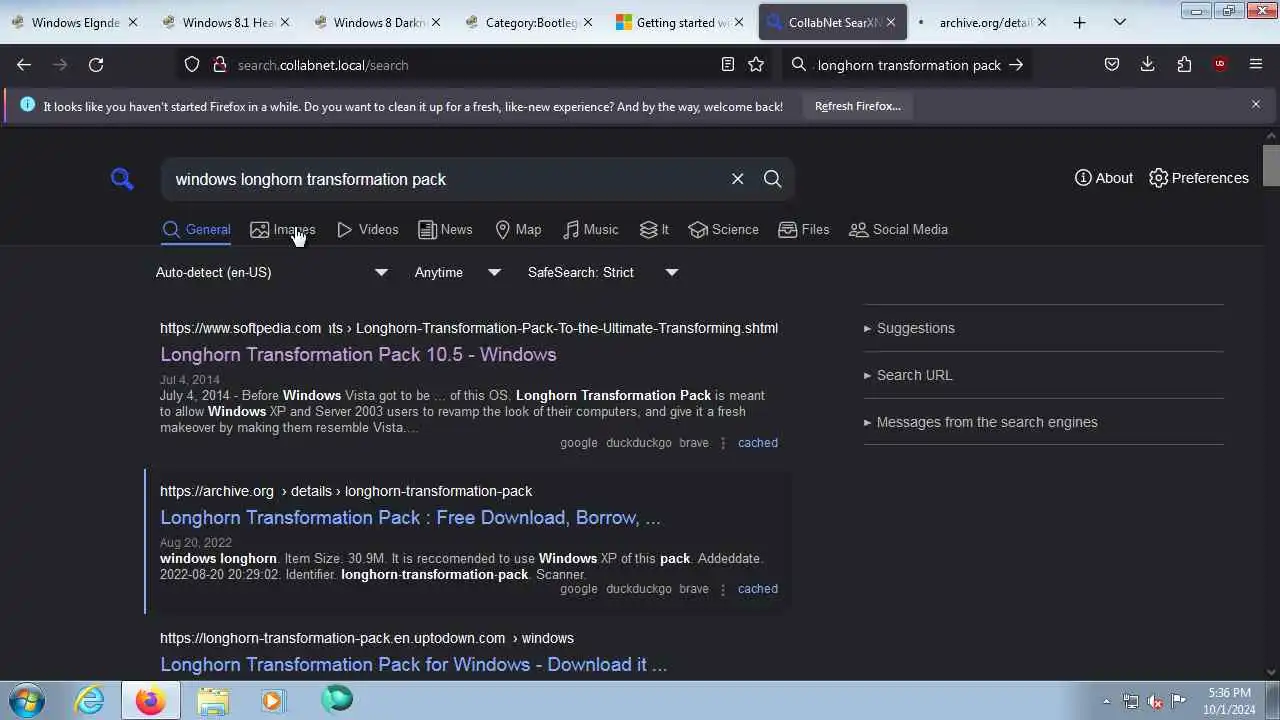1280x720 pixels.
Task: Open SafeSearch Strict dropdown
Action: [x=603, y=272]
